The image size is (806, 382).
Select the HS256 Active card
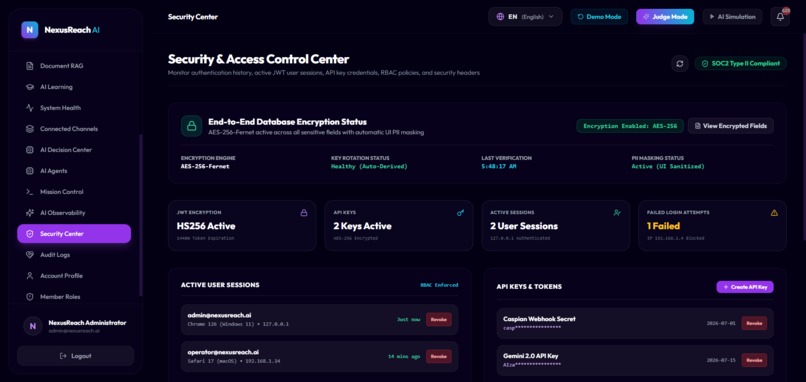pyautogui.click(x=242, y=226)
